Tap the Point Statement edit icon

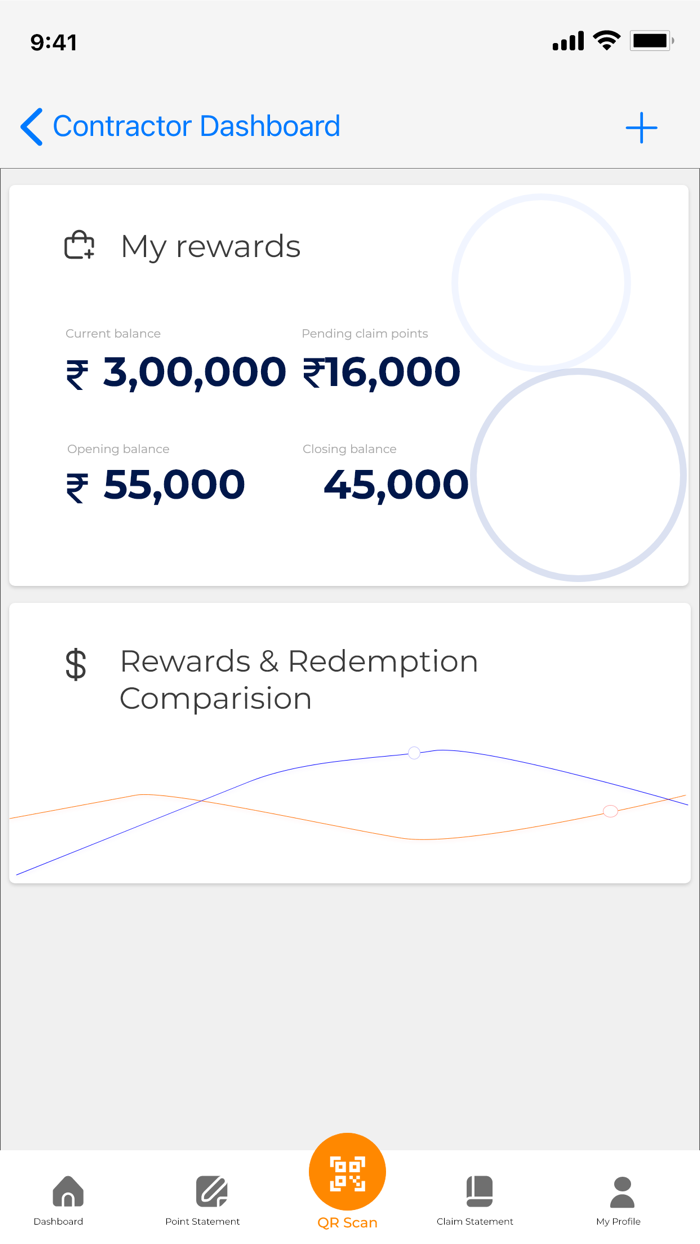tap(212, 1191)
